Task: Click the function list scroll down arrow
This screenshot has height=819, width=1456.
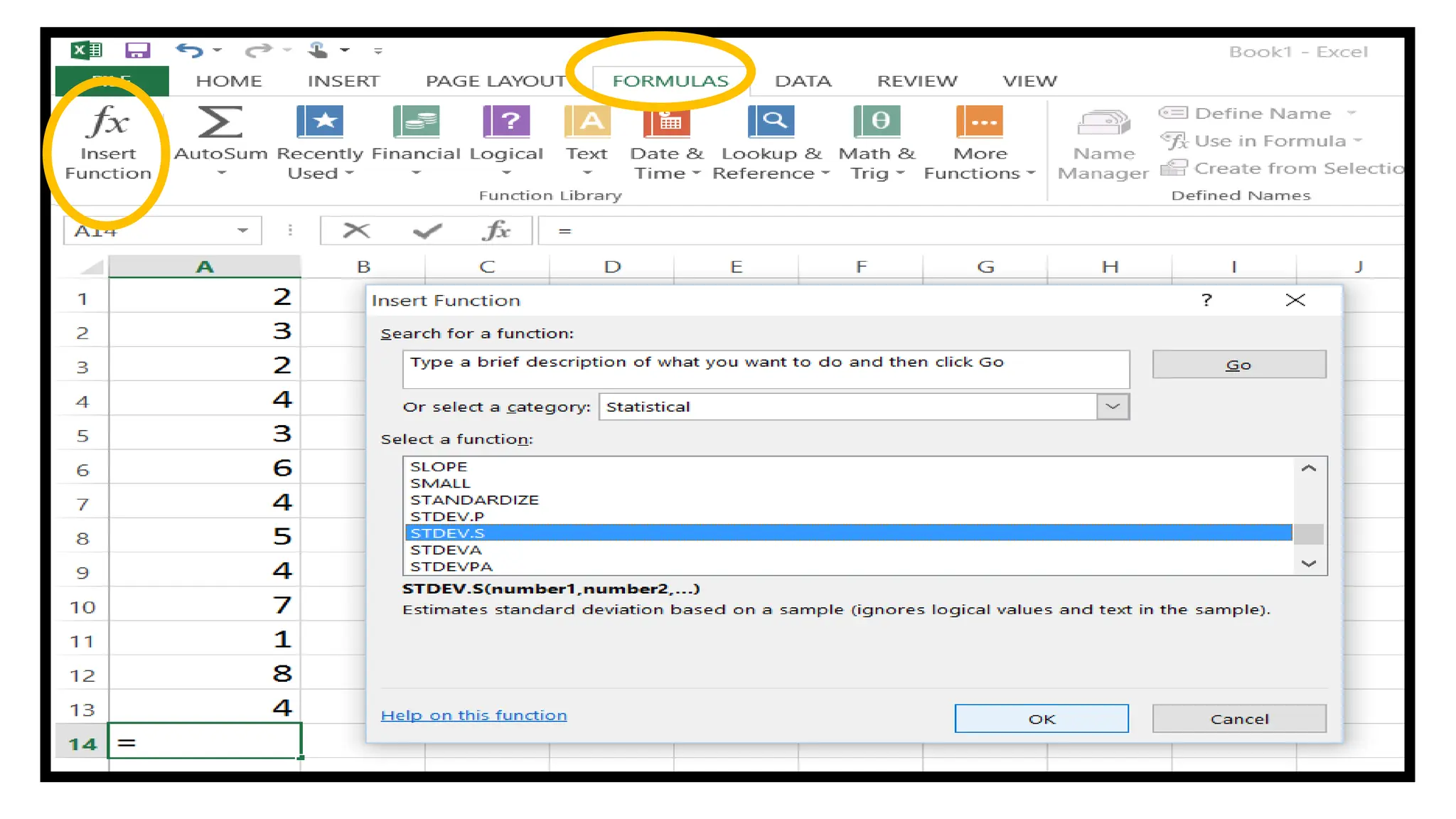Action: (1309, 564)
